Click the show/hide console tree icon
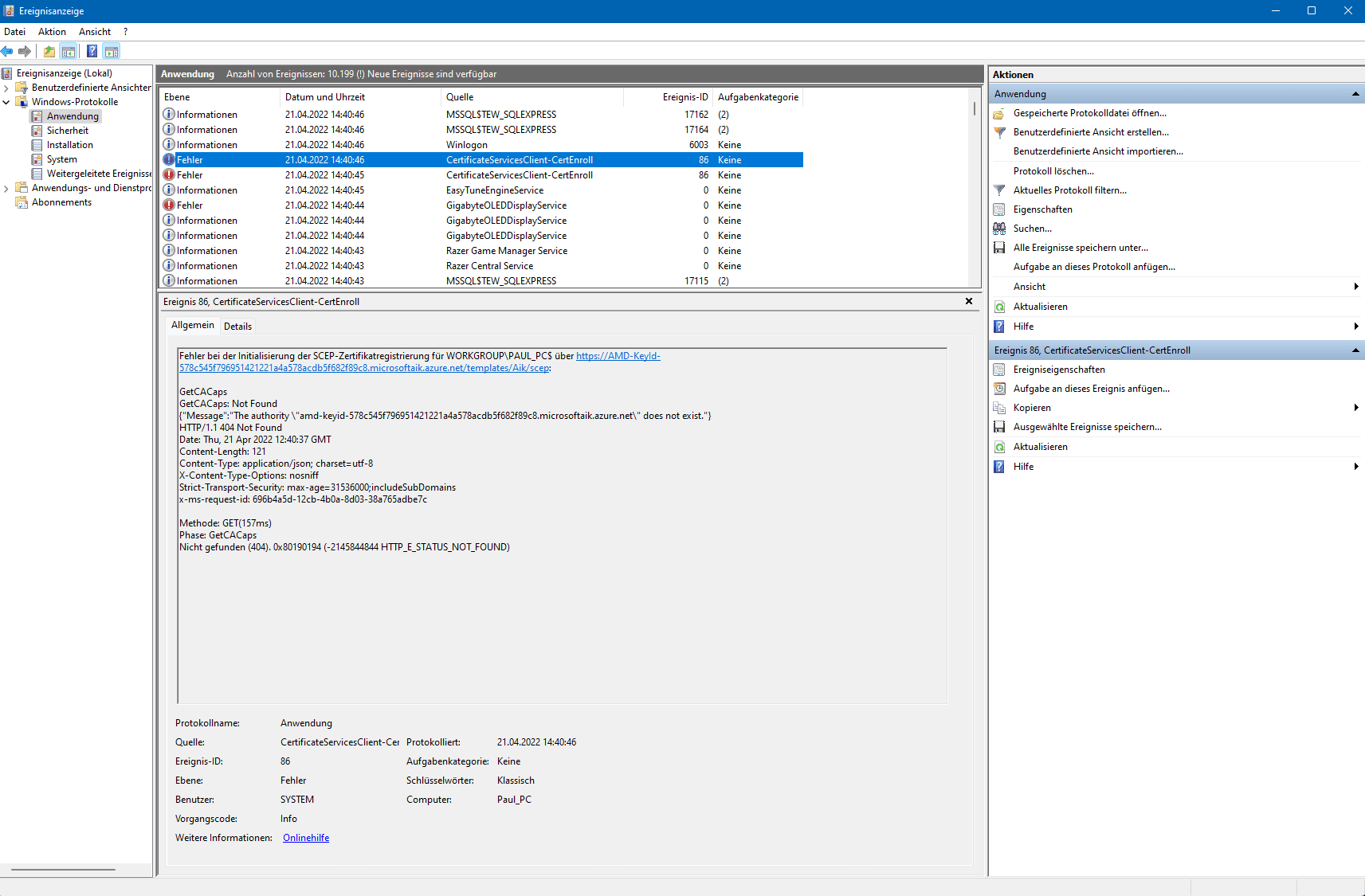1365x896 pixels. 69,52
